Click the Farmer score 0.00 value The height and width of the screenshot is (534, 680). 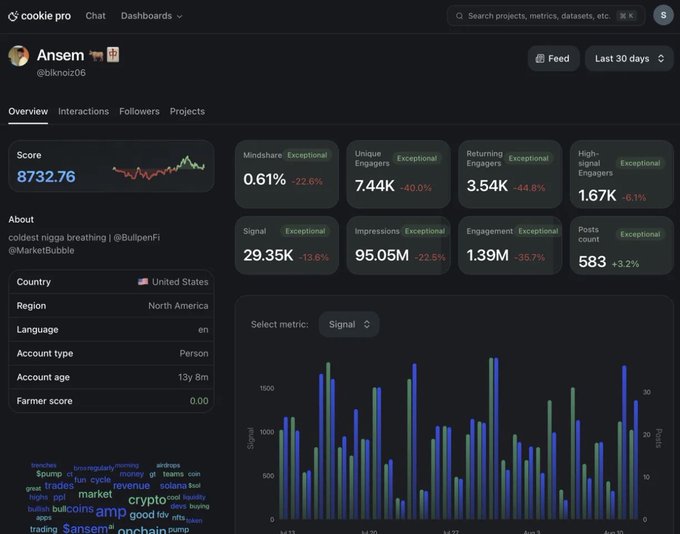click(199, 401)
